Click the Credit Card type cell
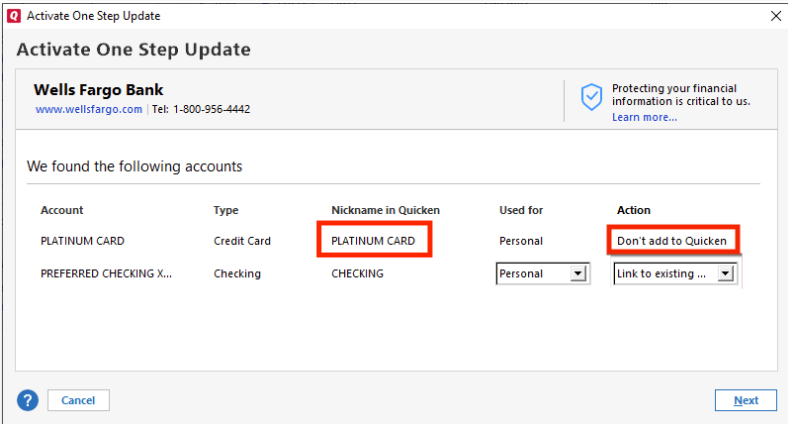This screenshot has width=788, height=424. tap(242, 241)
